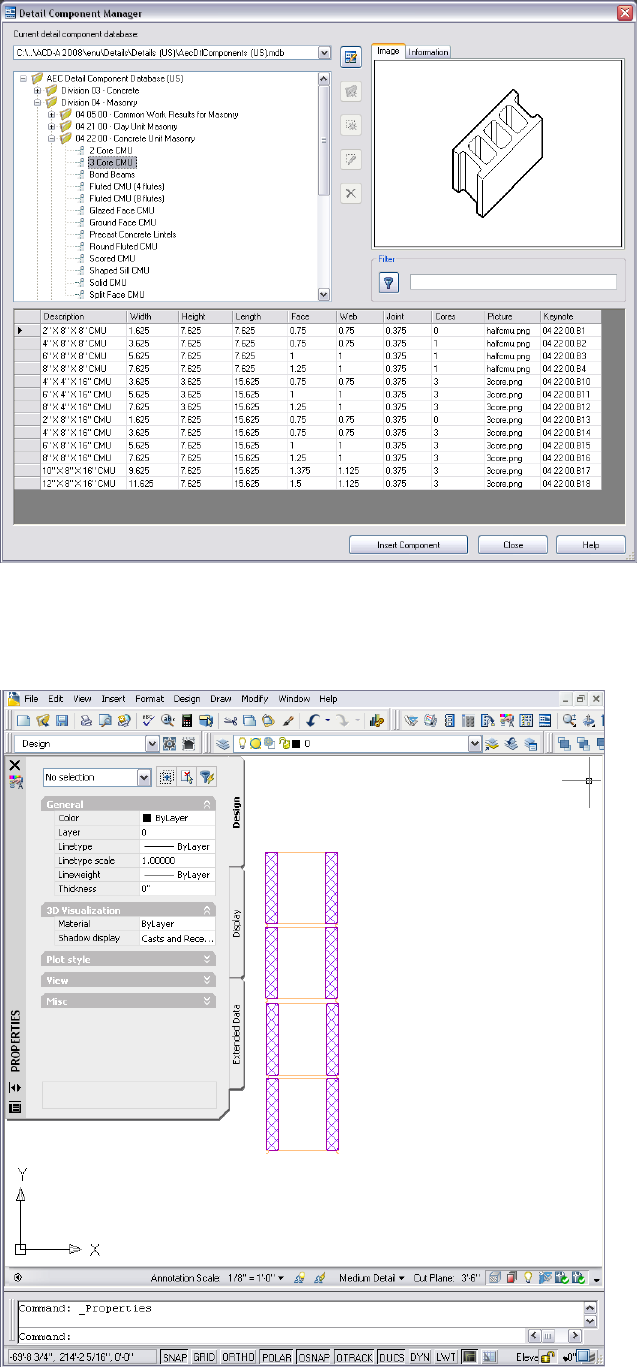Click the delete X icon in Detail Component Manager
Image resolution: width=637 pixels, height=1367 pixels.
[x=351, y=192]
